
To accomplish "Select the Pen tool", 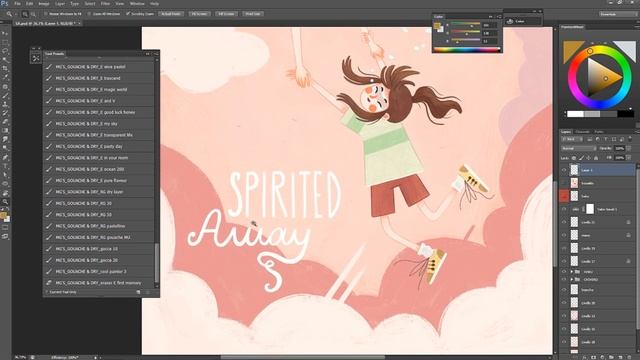I will pos(5,158).
